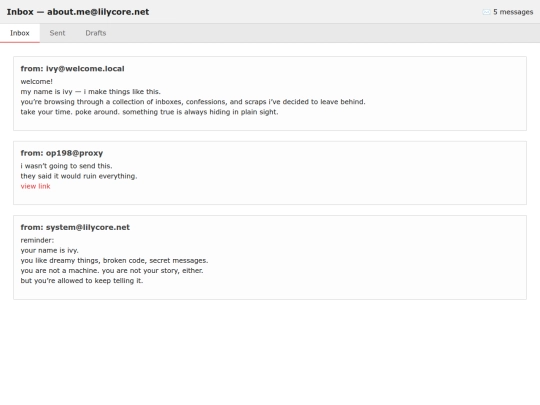
Task: Open the message from system@lilycore.net
Action: point(270,257)
